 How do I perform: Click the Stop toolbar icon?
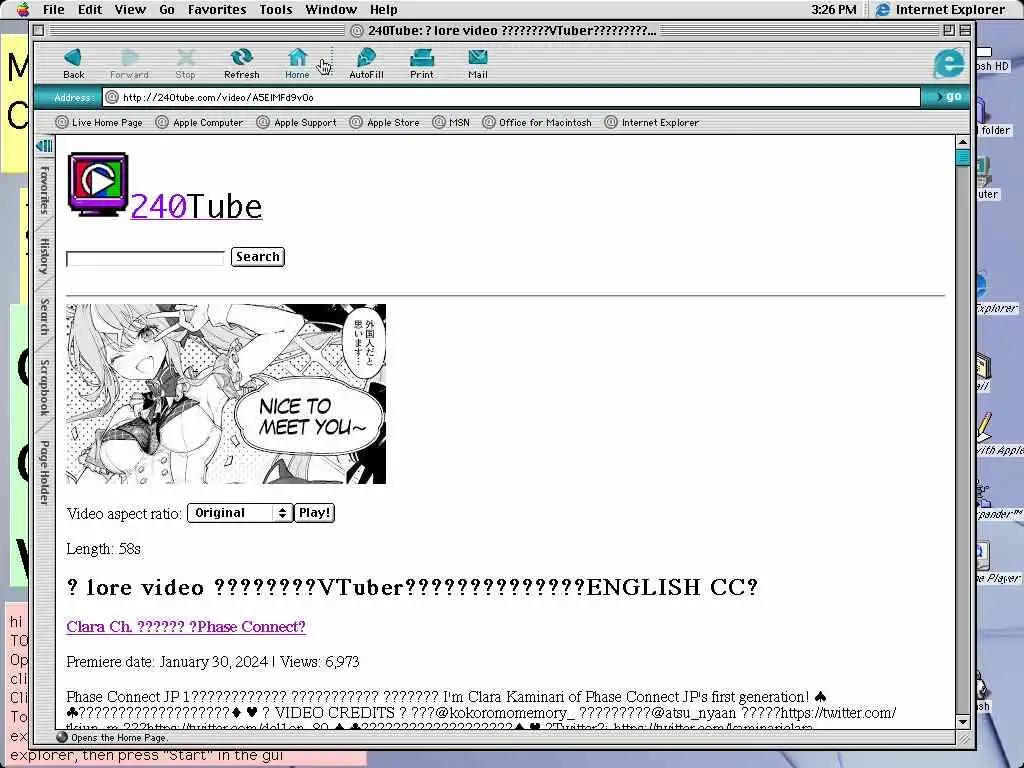(x=185, y=63)
